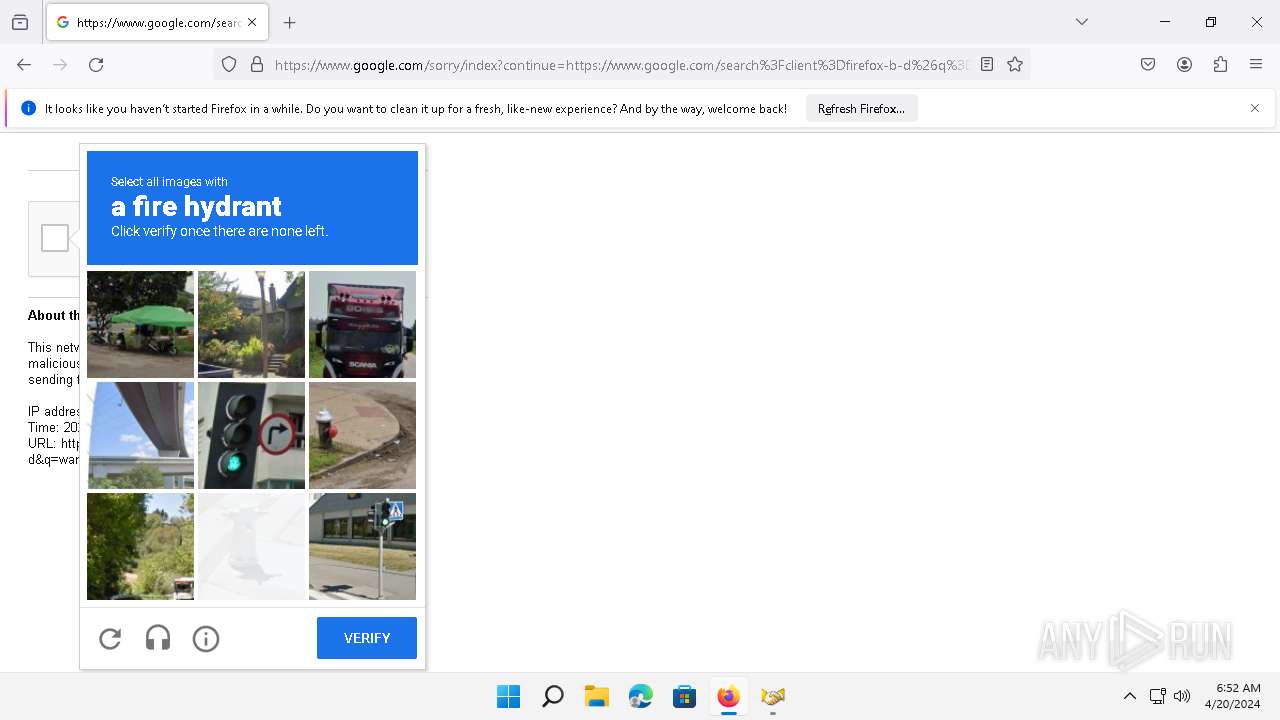1280x720 pixels.
Task: Click Firefox icon in taskbar
Action: (728, 696)
